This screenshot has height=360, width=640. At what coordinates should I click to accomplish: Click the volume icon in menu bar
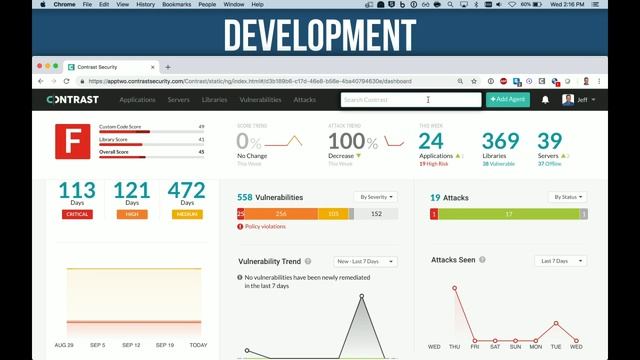(499, 4)
